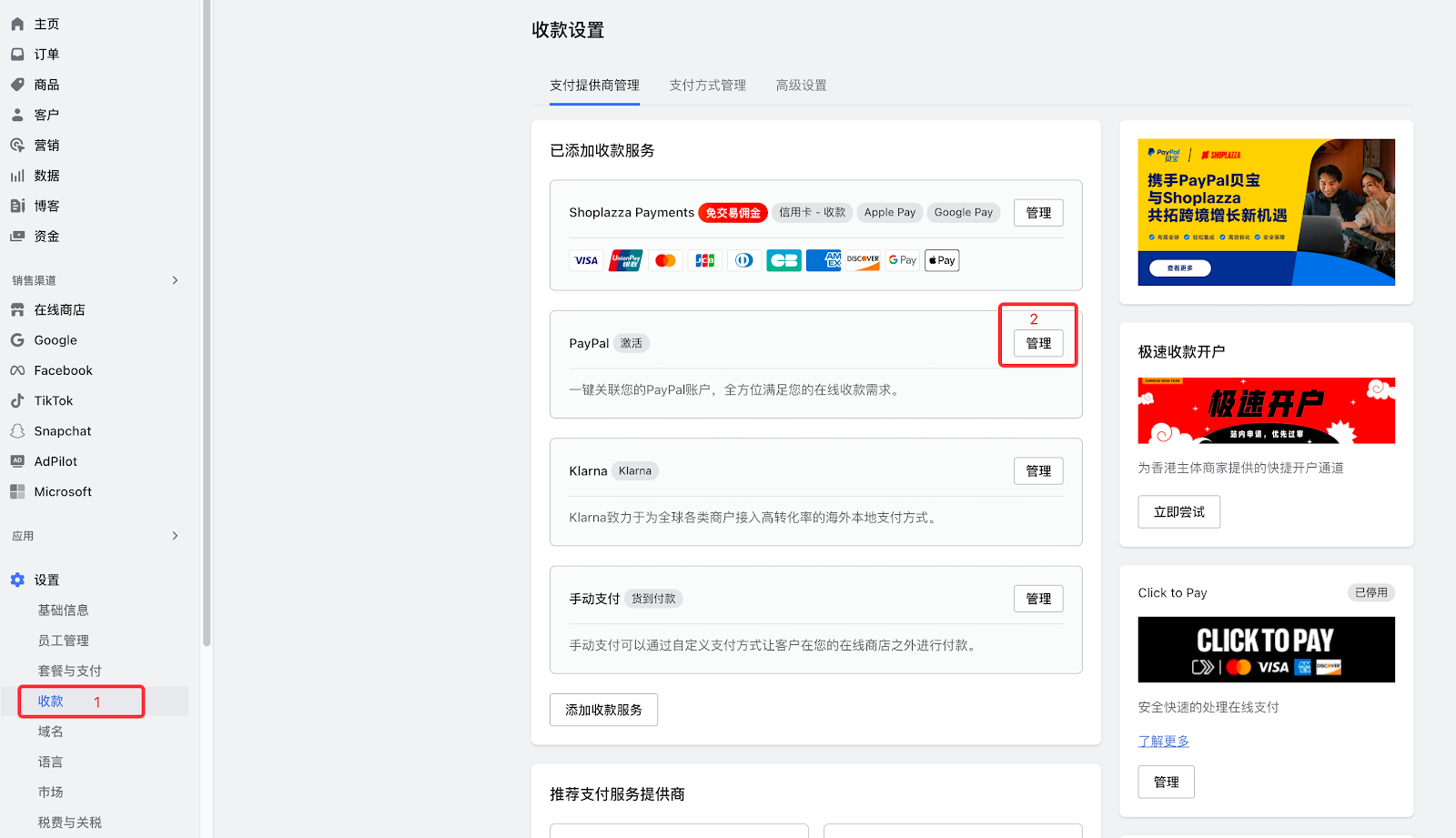Click Manage button for PayPal
This screenshot has height=838, width=1456.
point(1038,344)
